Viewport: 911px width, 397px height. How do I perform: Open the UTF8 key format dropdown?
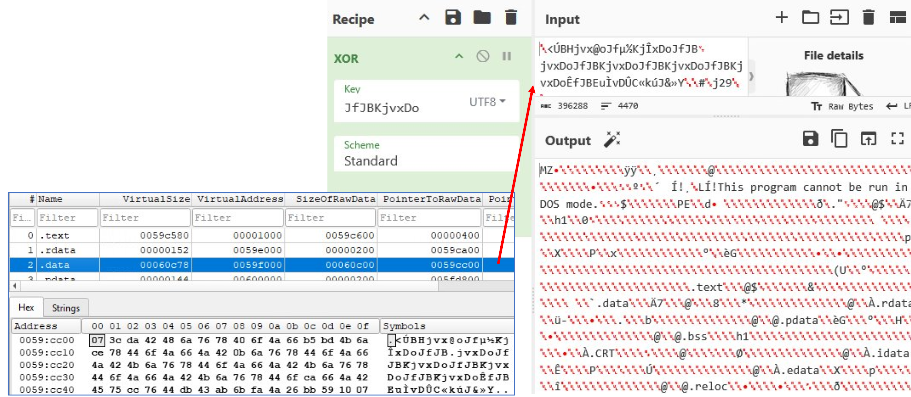(x=487, y=102)
